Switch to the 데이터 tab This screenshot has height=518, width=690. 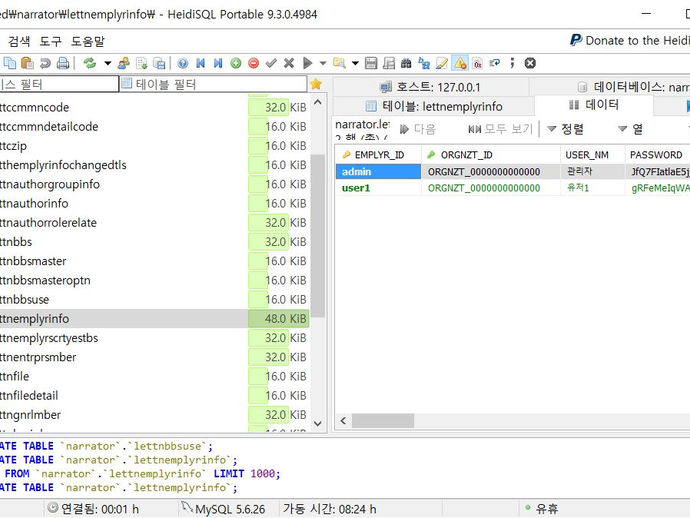(594, 105)
